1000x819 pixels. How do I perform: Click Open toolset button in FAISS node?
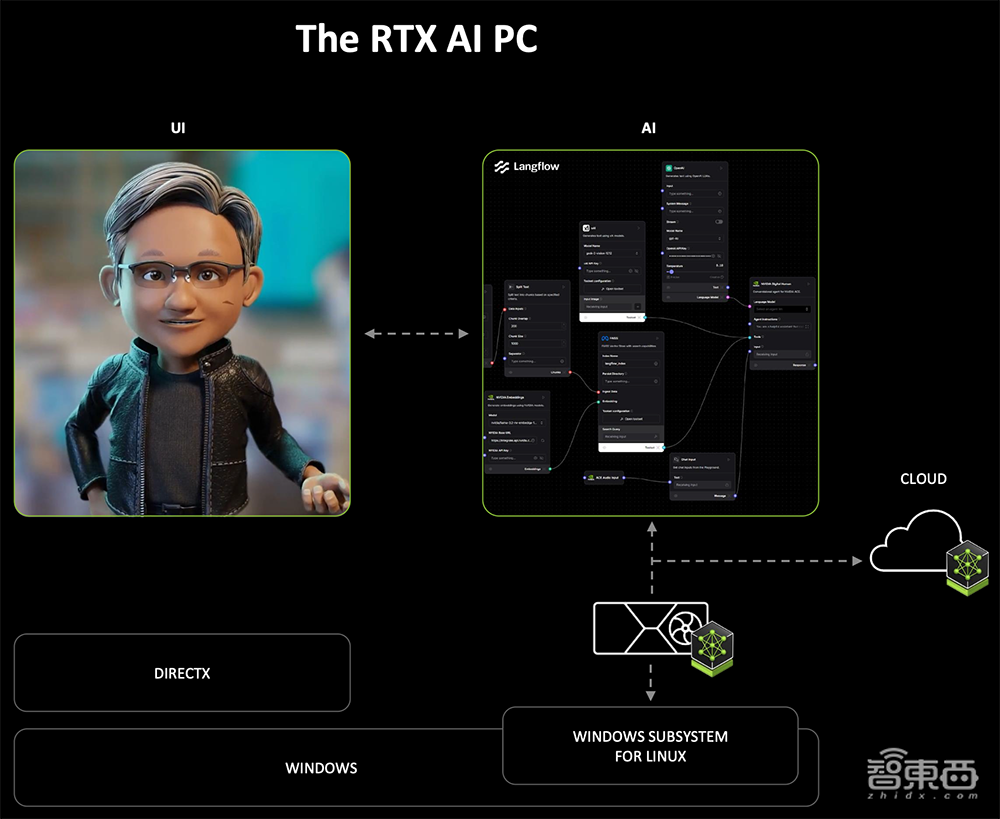click(628, 418)
